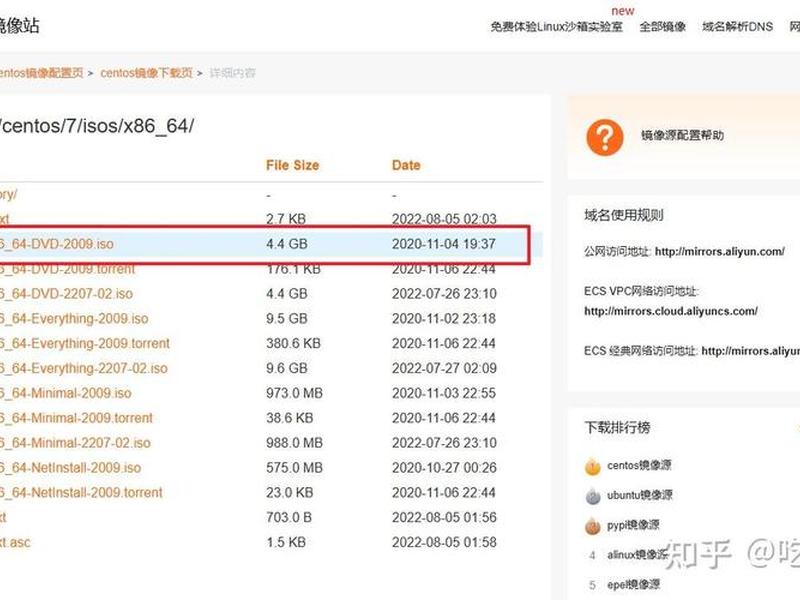Download the 64-NetInstall-2009.iso file
800x600 pixels.
[x=70, y=468]
